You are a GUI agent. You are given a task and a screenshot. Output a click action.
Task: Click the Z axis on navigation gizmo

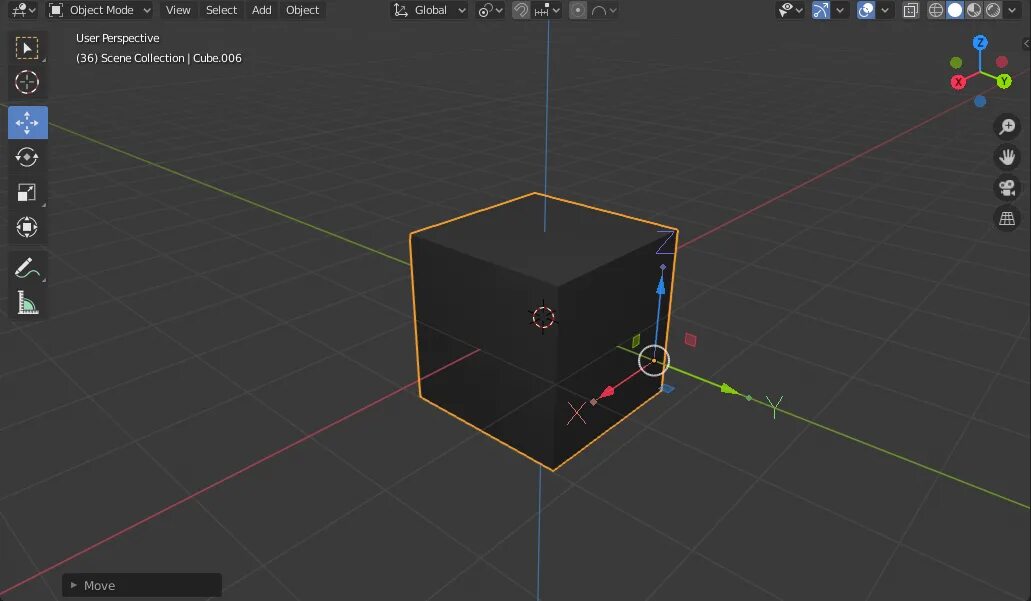point(980,43)
